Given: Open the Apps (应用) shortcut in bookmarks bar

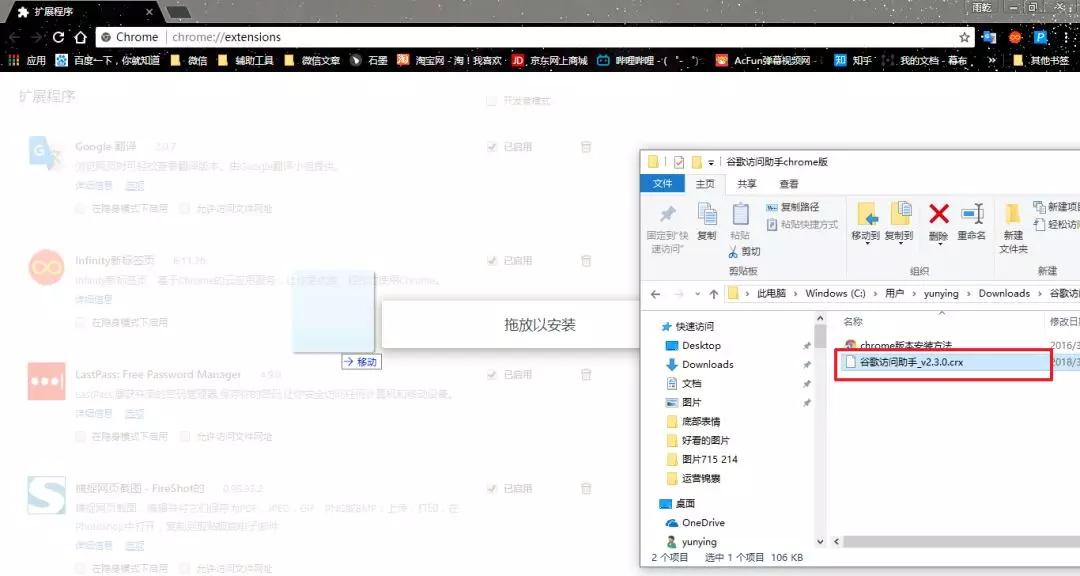Looking at the screenshot, I should (27, 61).
